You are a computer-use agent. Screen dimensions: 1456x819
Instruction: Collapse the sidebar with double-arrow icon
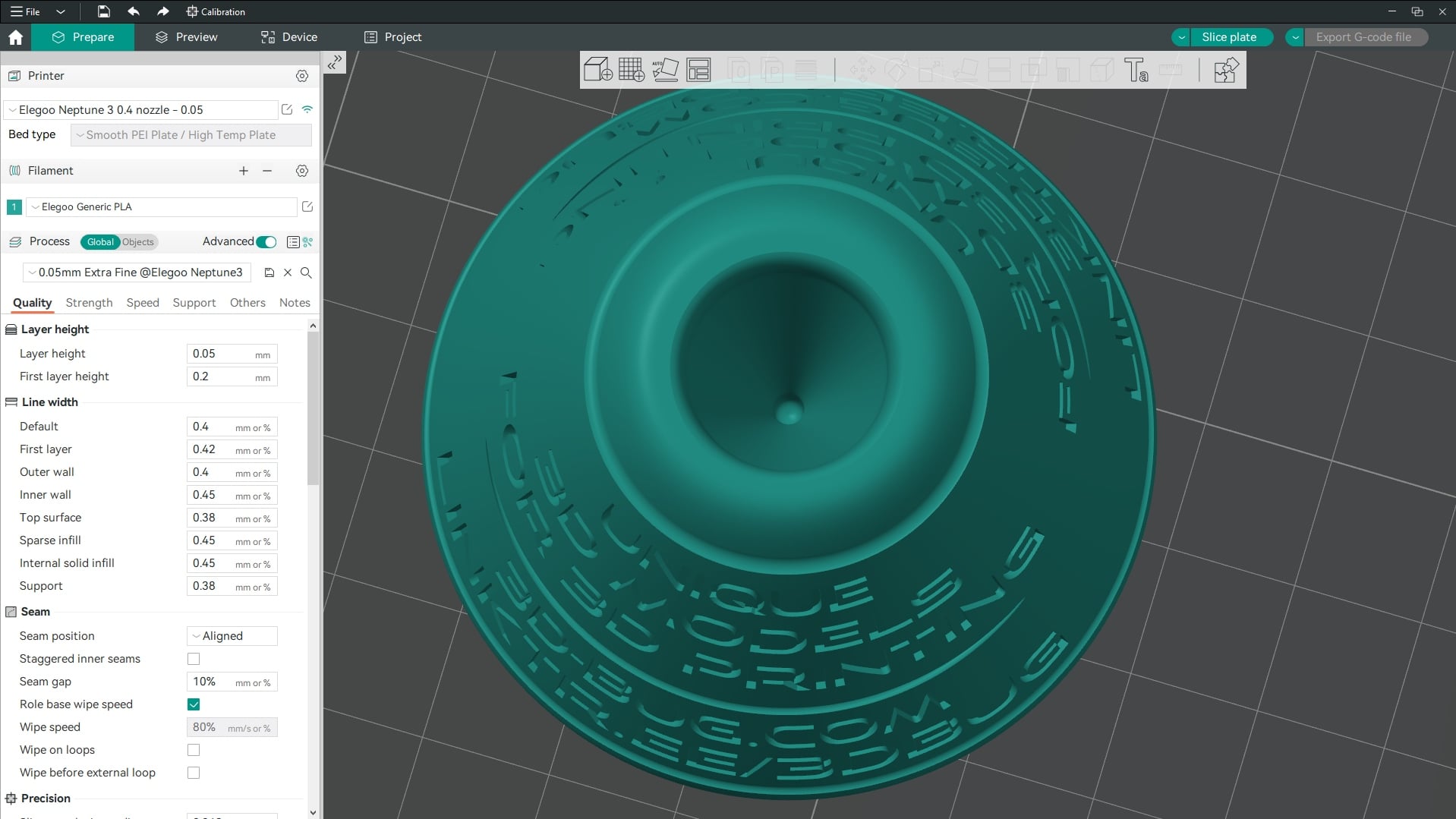point(335,62)
